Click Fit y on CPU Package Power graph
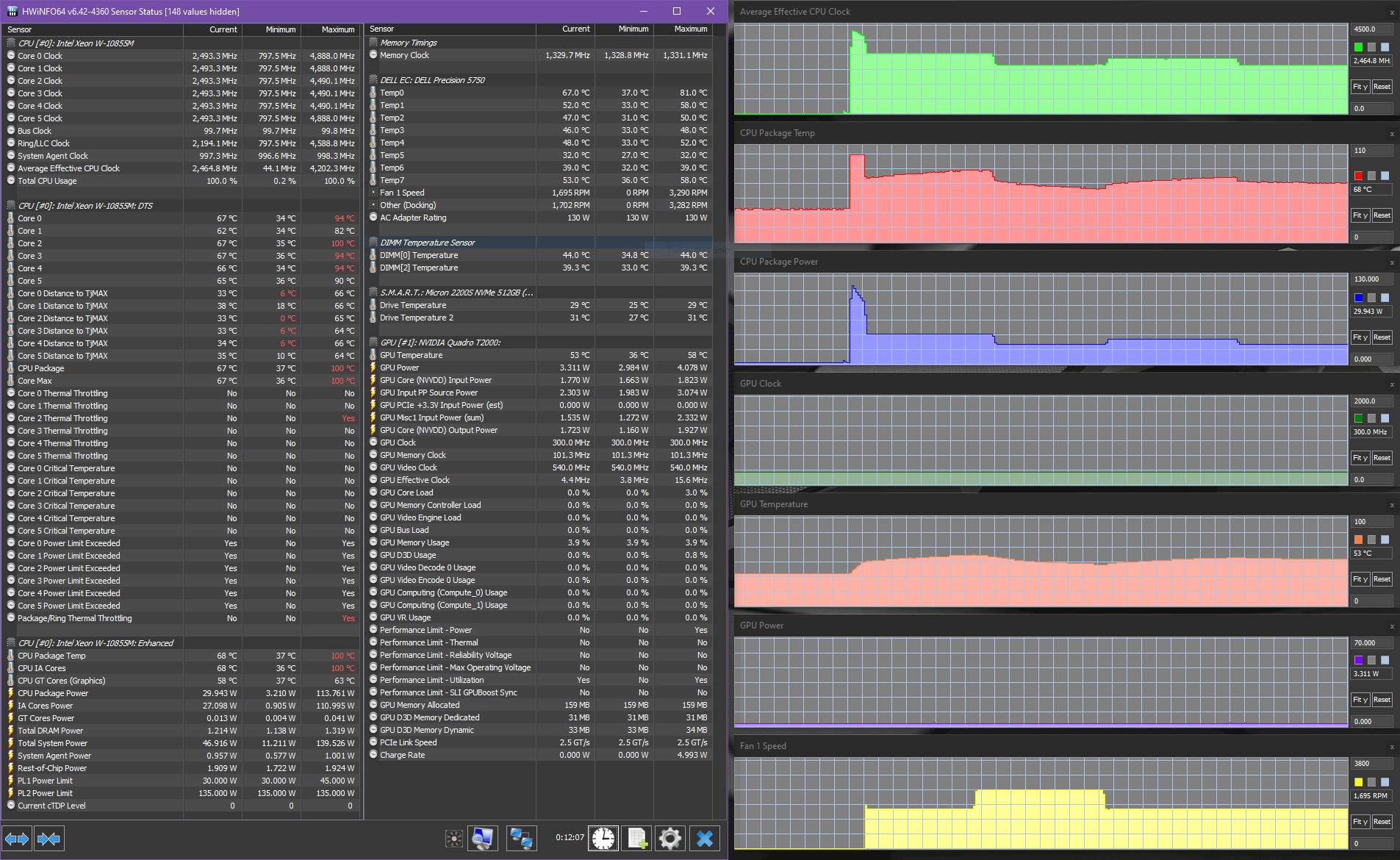The width and height of the screenshot is (1400, 860). (1361, 337)
